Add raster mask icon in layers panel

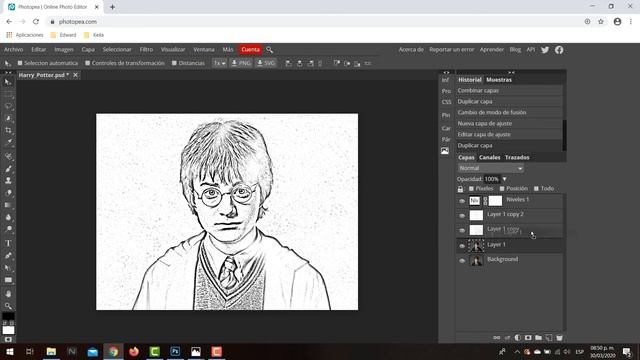coord(528,338)
